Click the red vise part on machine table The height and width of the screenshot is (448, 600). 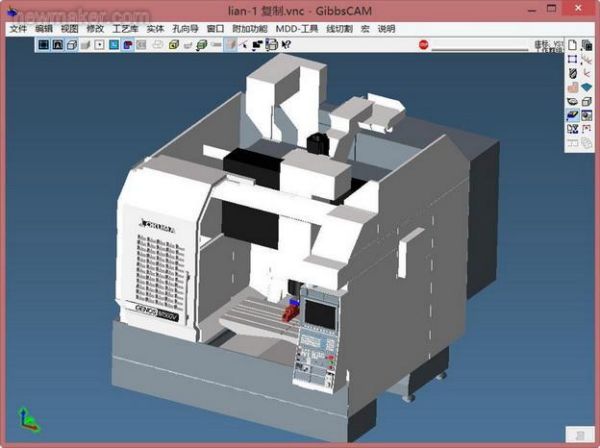[x=290, y=313]
